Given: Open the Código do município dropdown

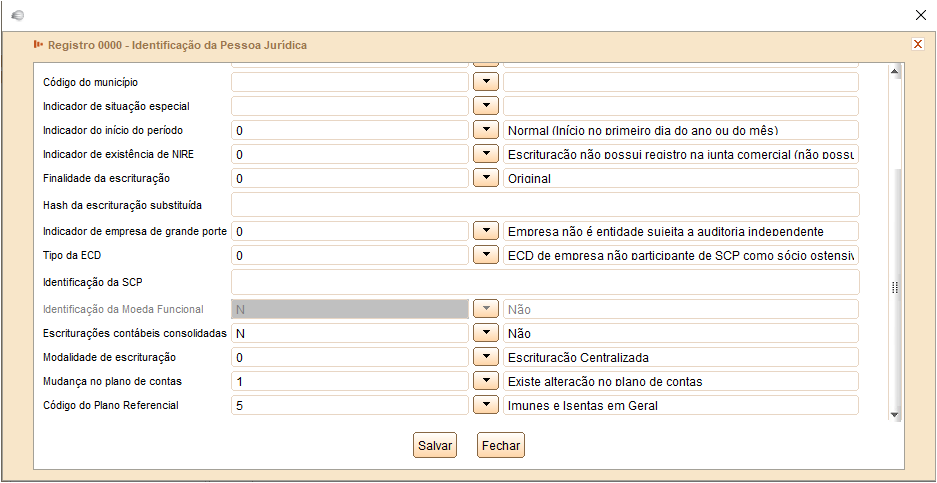Looking at the screenshot, I should point(485,81).
